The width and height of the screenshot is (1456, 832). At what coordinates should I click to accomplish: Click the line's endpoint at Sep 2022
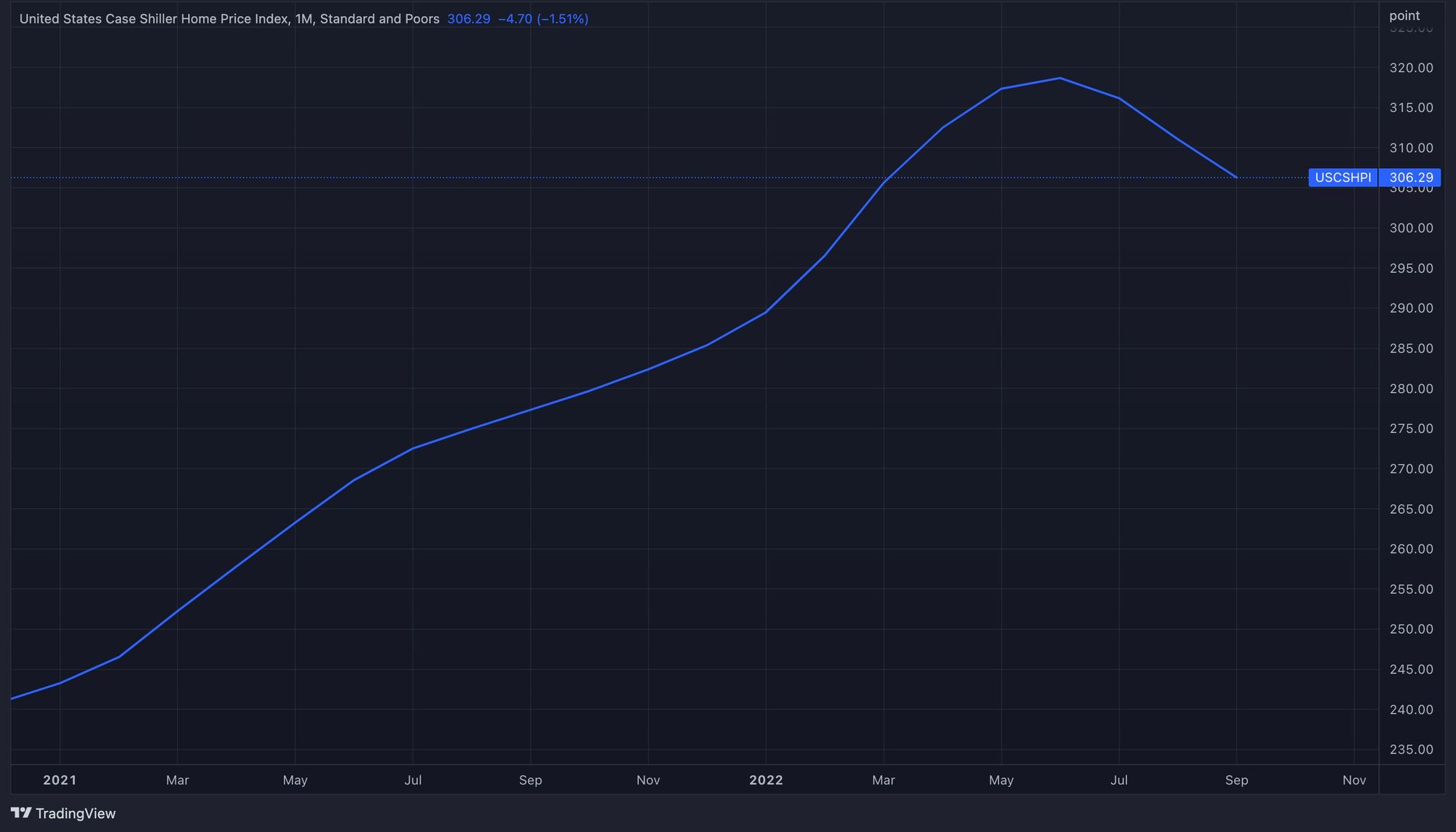(x=1236, y=177)
